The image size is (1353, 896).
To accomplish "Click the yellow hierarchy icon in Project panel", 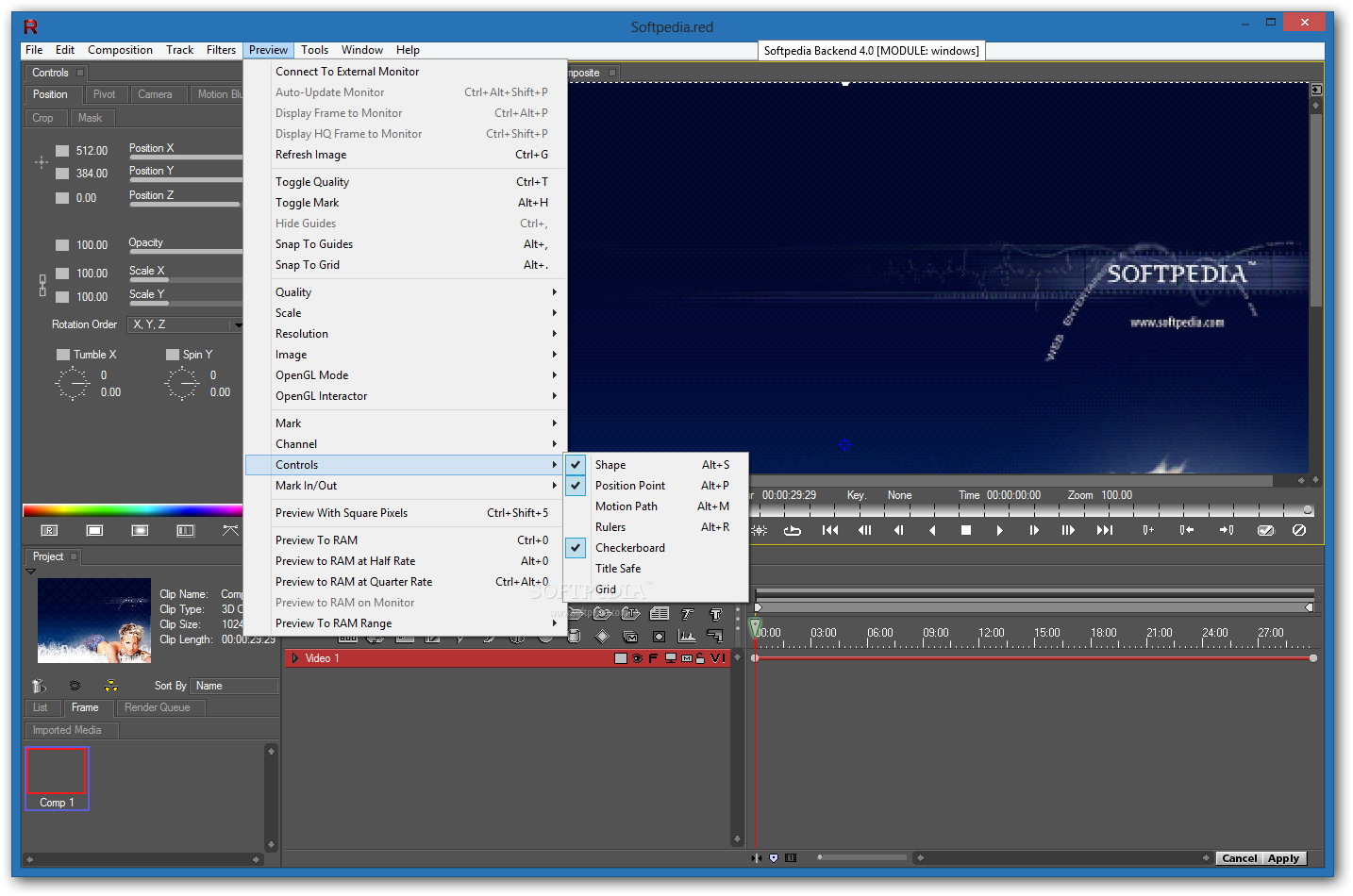I will coord(110,686).
